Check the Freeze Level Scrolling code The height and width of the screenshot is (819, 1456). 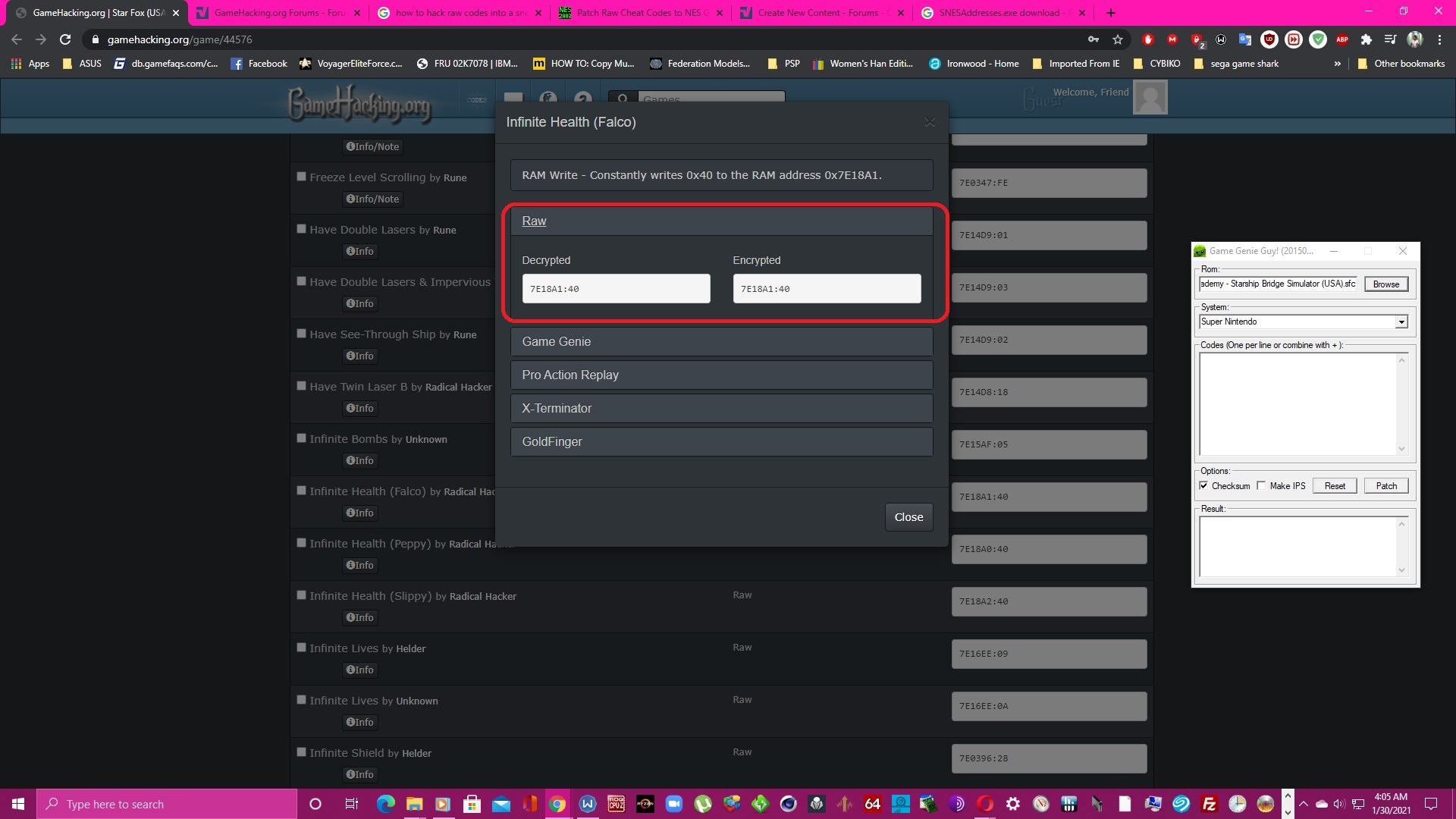[301, 177]
